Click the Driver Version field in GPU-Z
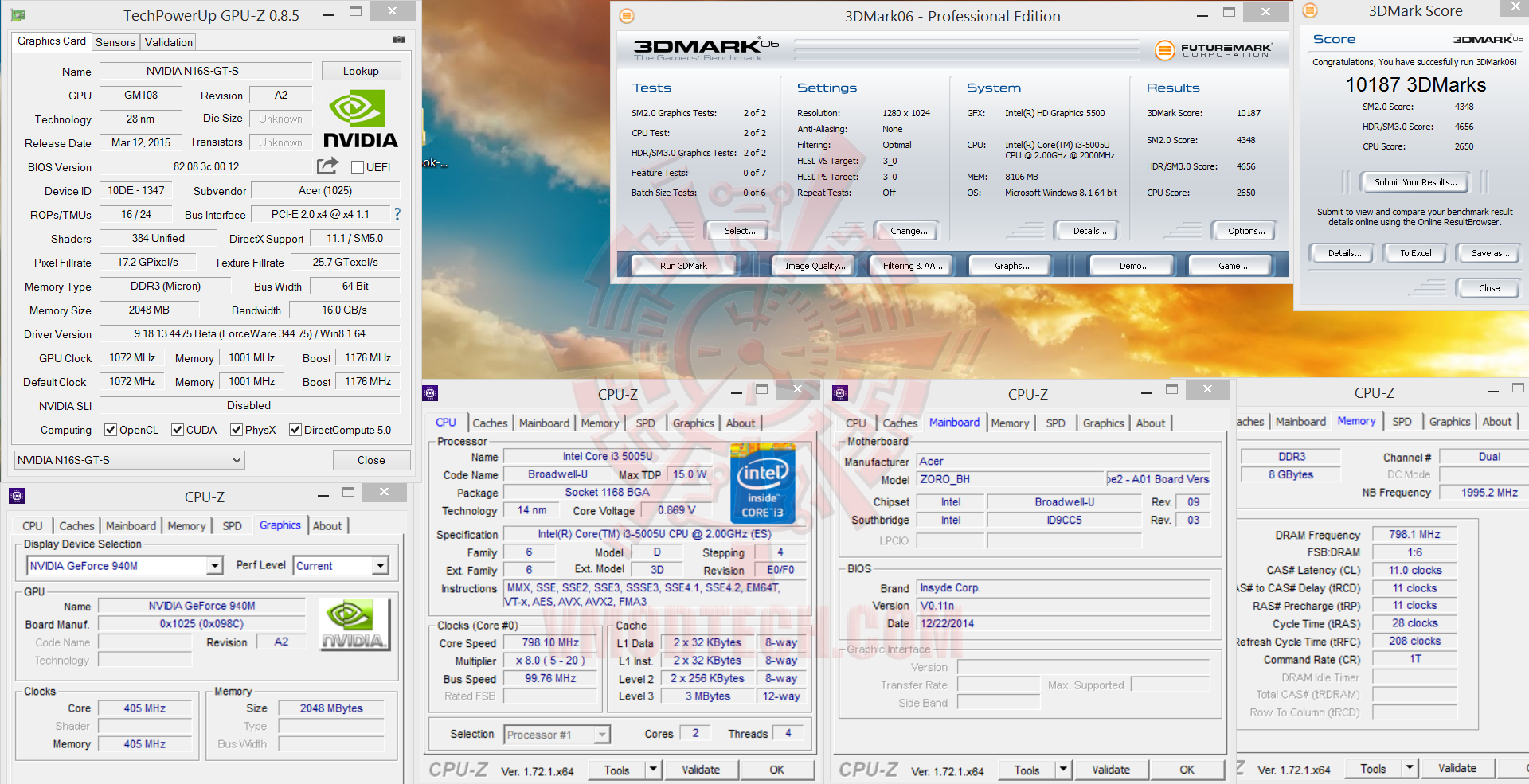Viewport: 1529px width, 784px height. coord(249,333)
